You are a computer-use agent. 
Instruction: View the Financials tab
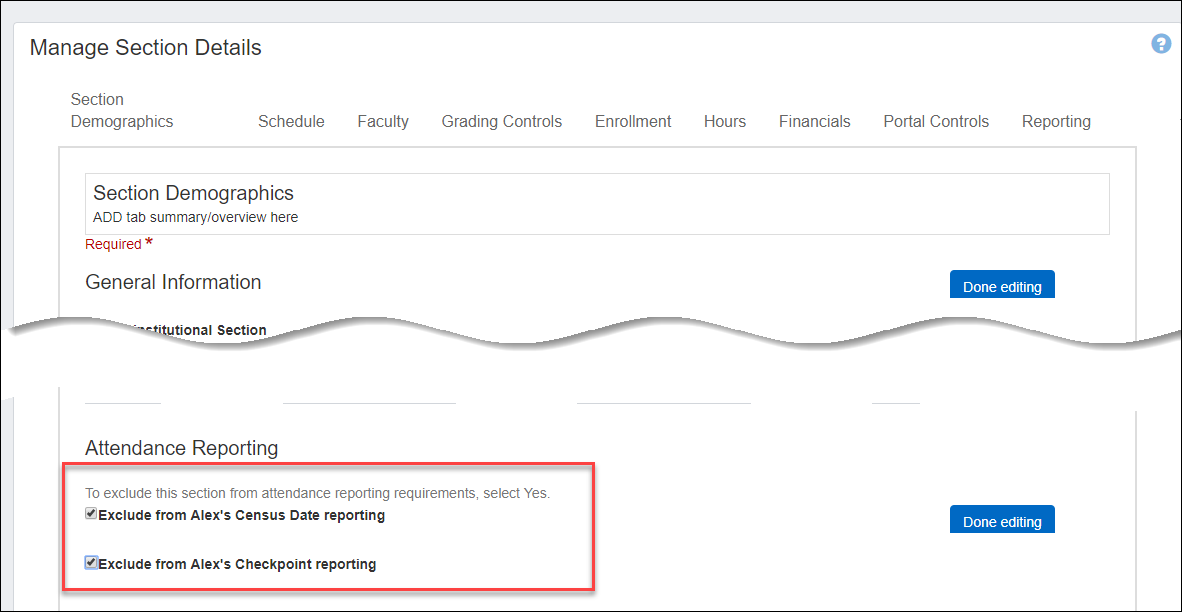(x=814, y=122)
